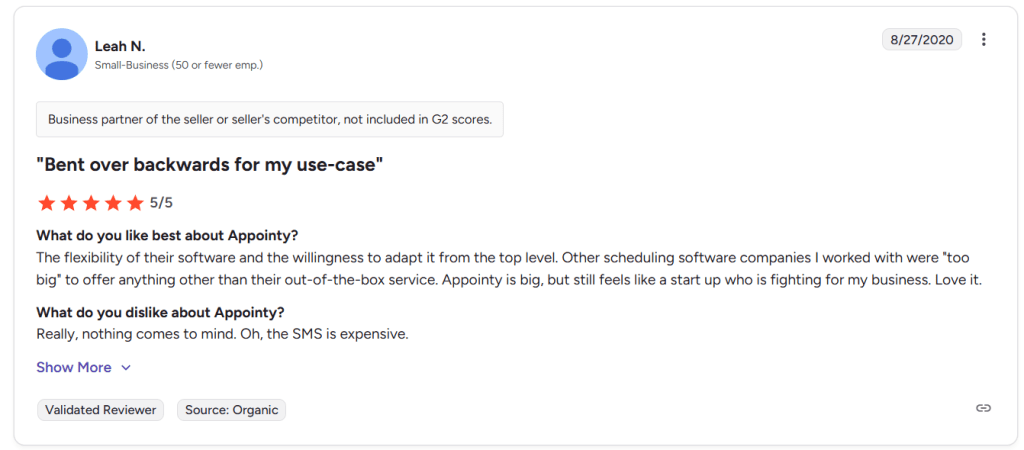Click the Small-Business company size label
Image resolution: width=1024 pixels, height=450 pixels.
[178, 65]
